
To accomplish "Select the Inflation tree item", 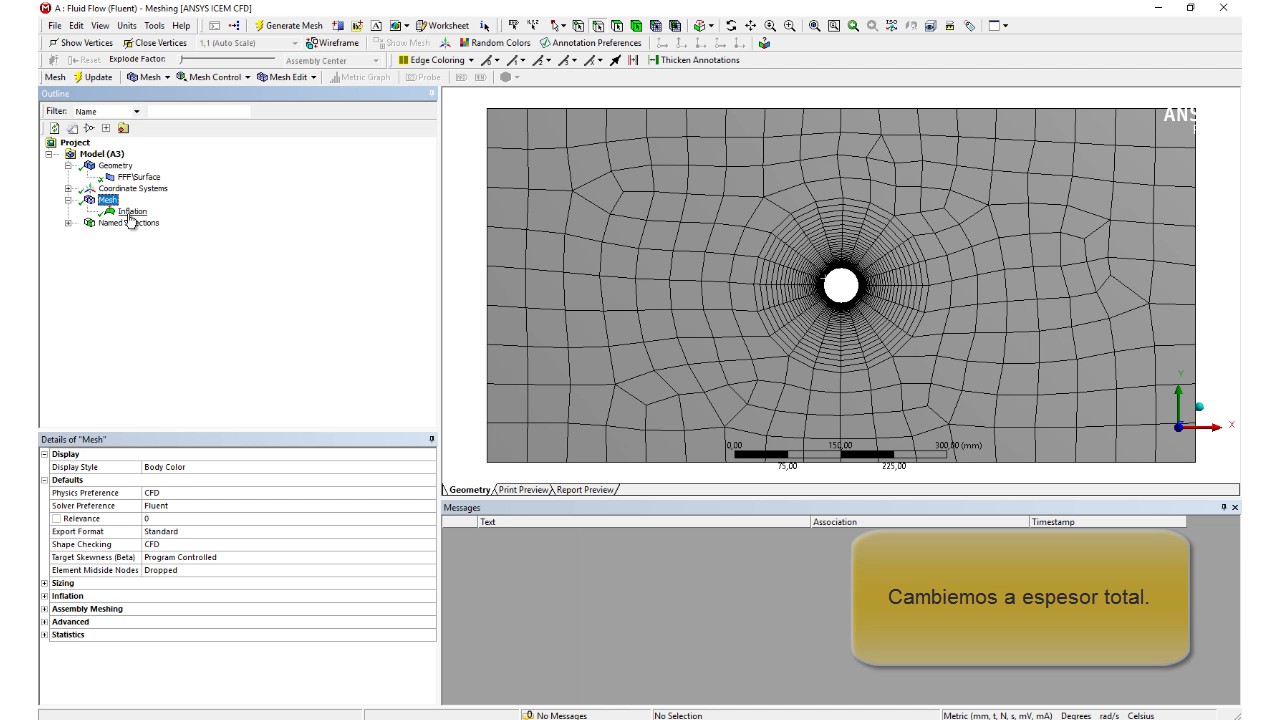I will (x=132, y=211).
